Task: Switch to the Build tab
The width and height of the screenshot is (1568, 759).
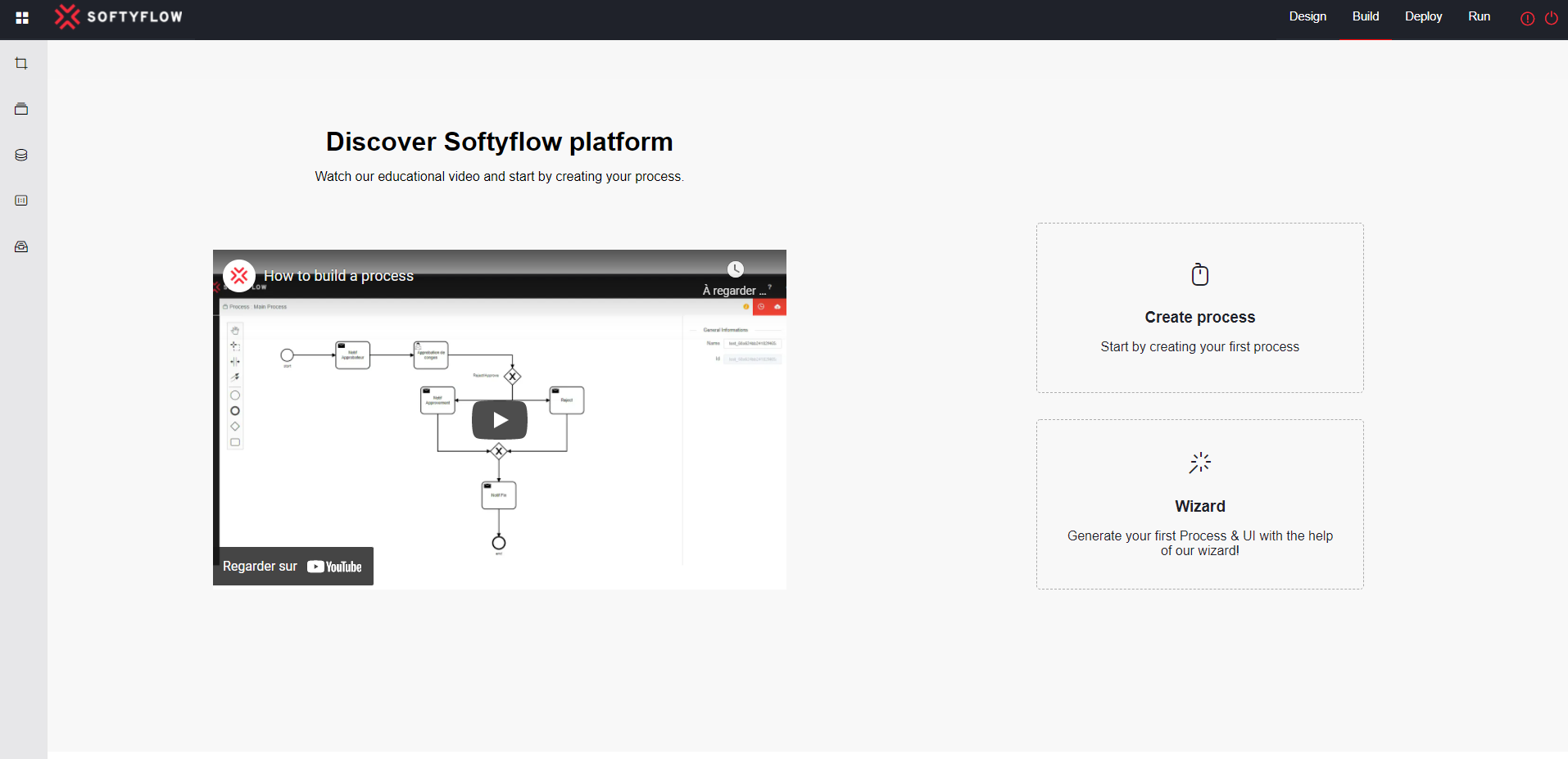Action: (1366, 16)
